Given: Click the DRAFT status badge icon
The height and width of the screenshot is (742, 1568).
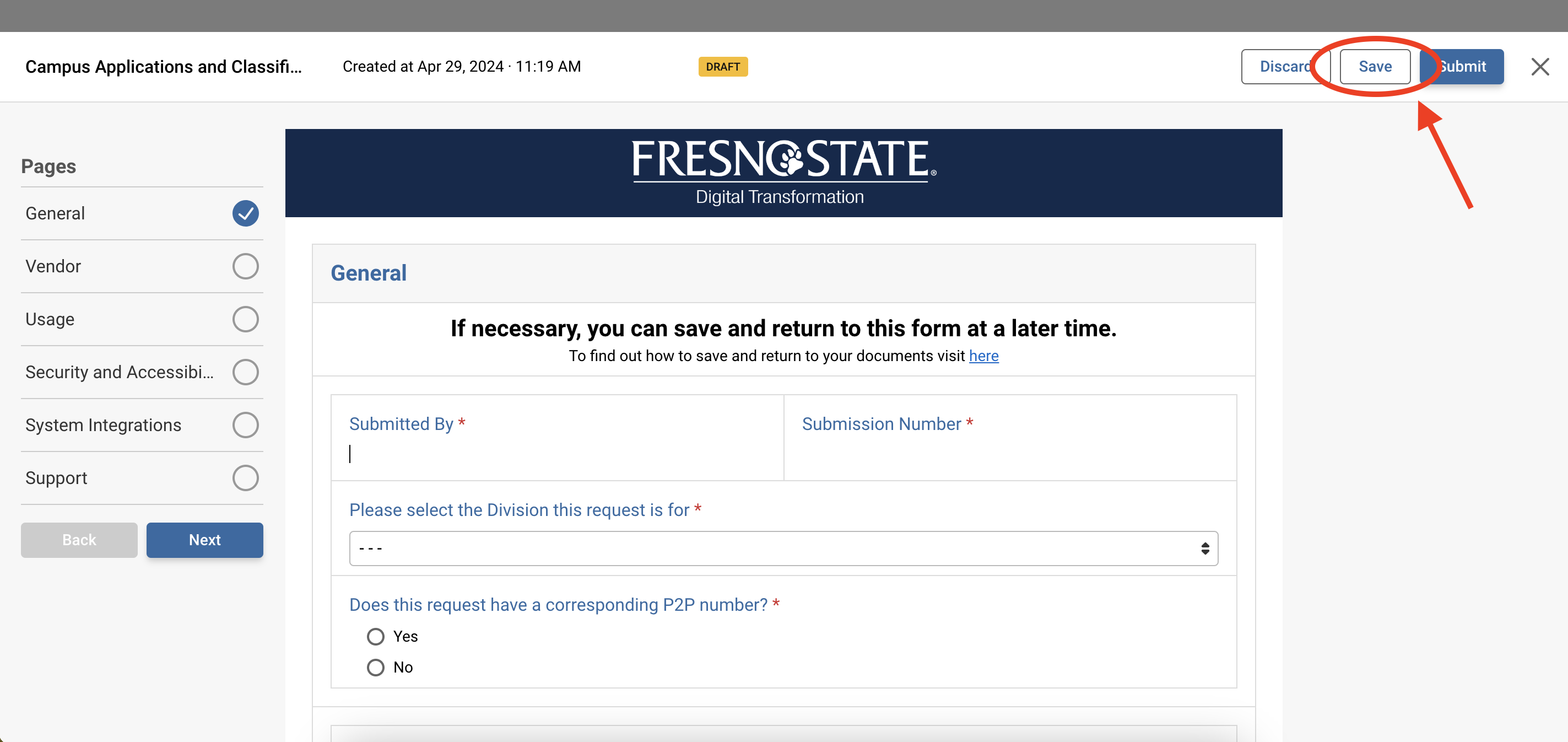Looking at the screenshot, I should coord(722,67).
